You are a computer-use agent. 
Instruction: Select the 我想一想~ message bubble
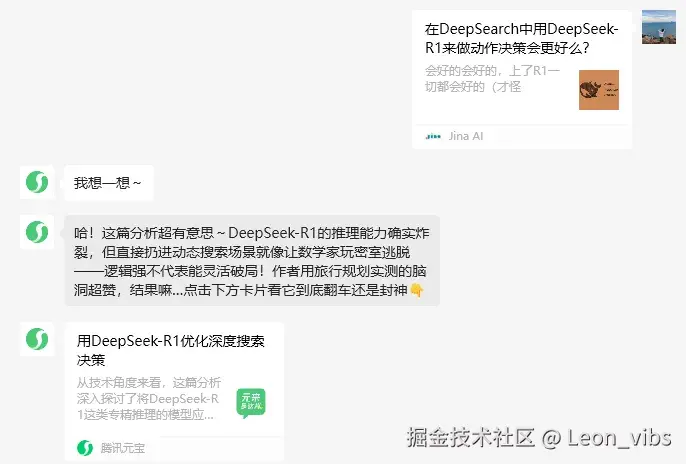coord(109,183)
